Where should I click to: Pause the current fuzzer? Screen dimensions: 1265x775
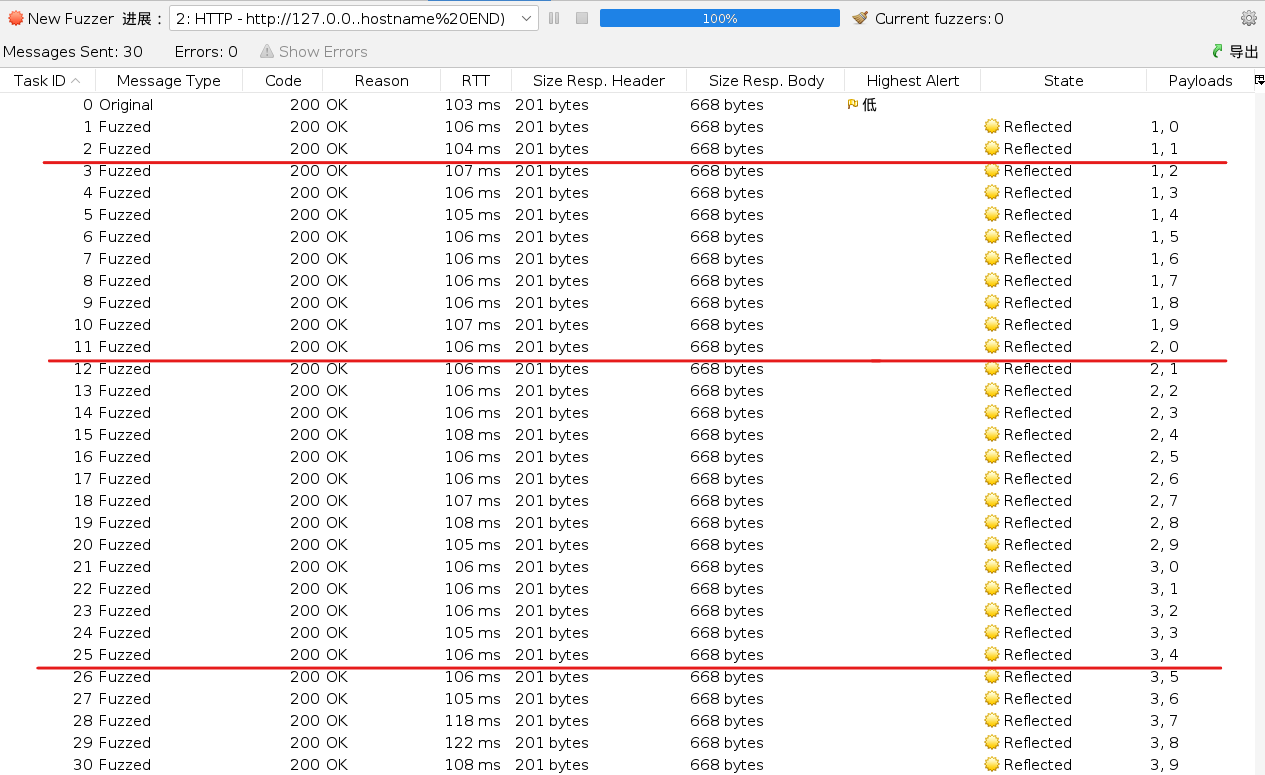[x=554, y=18]
